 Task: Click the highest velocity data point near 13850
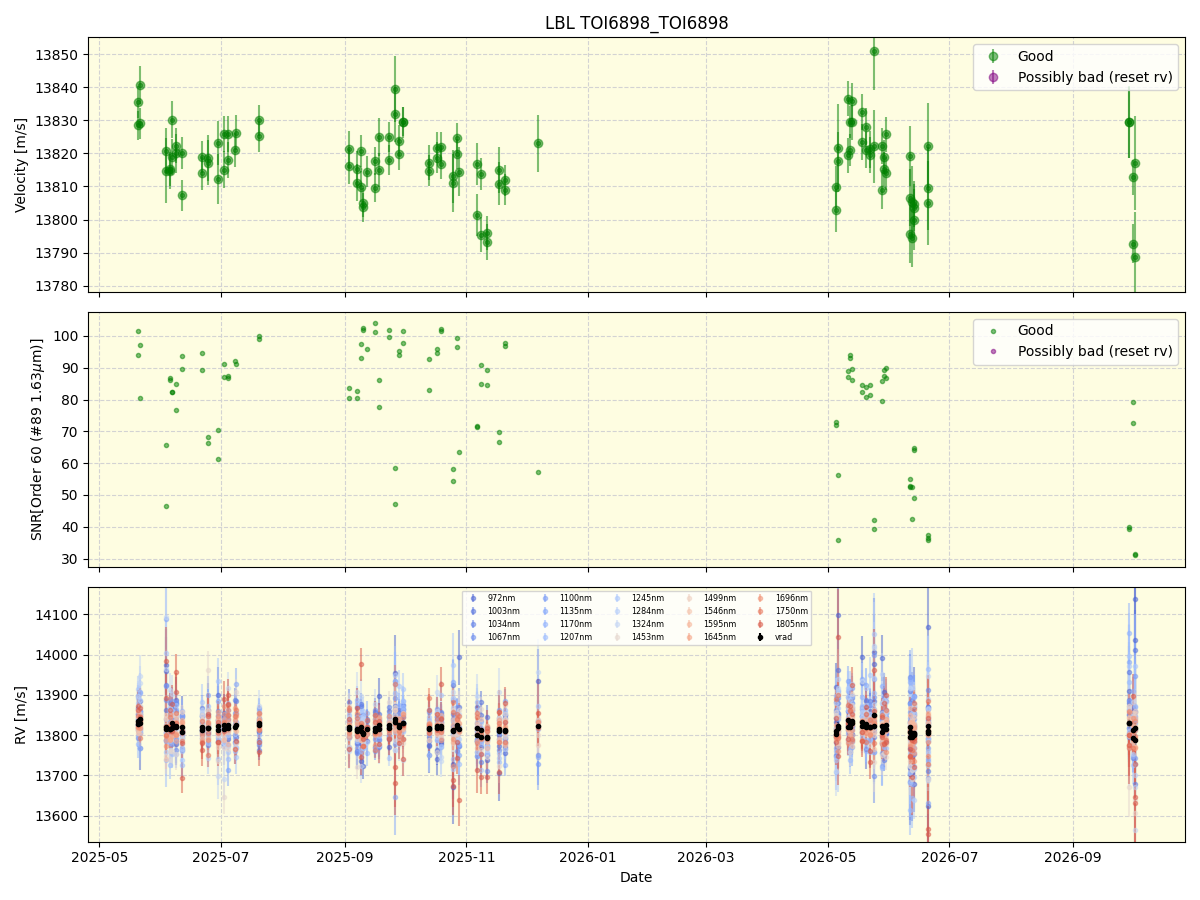pyautogui.click(x=874, y=51)
